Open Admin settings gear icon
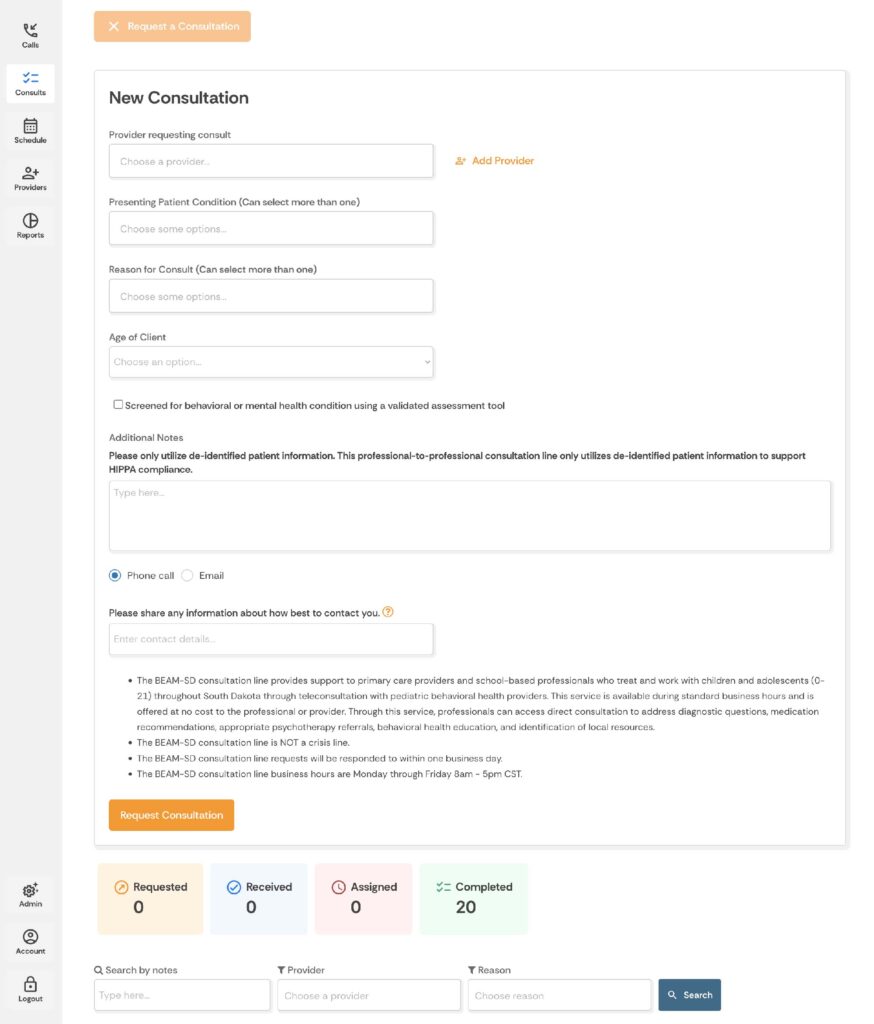Image resolution: width=874 pixels, height=1024 pixels. [x=30, y=890]
